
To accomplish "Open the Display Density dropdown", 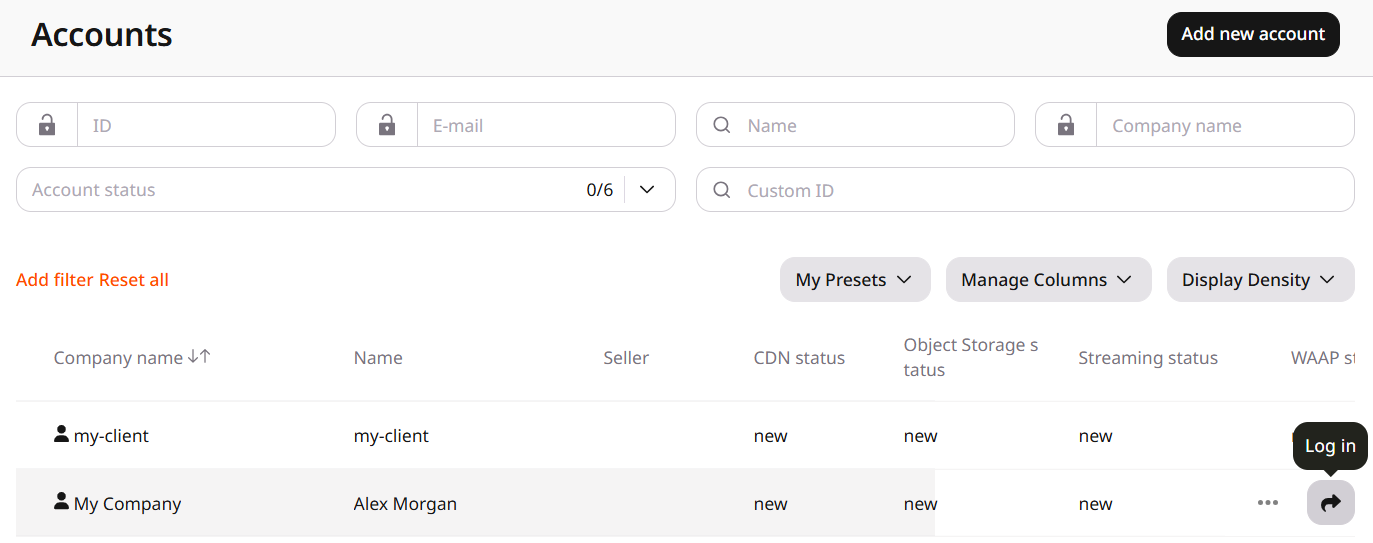I will coord(1261,280).
